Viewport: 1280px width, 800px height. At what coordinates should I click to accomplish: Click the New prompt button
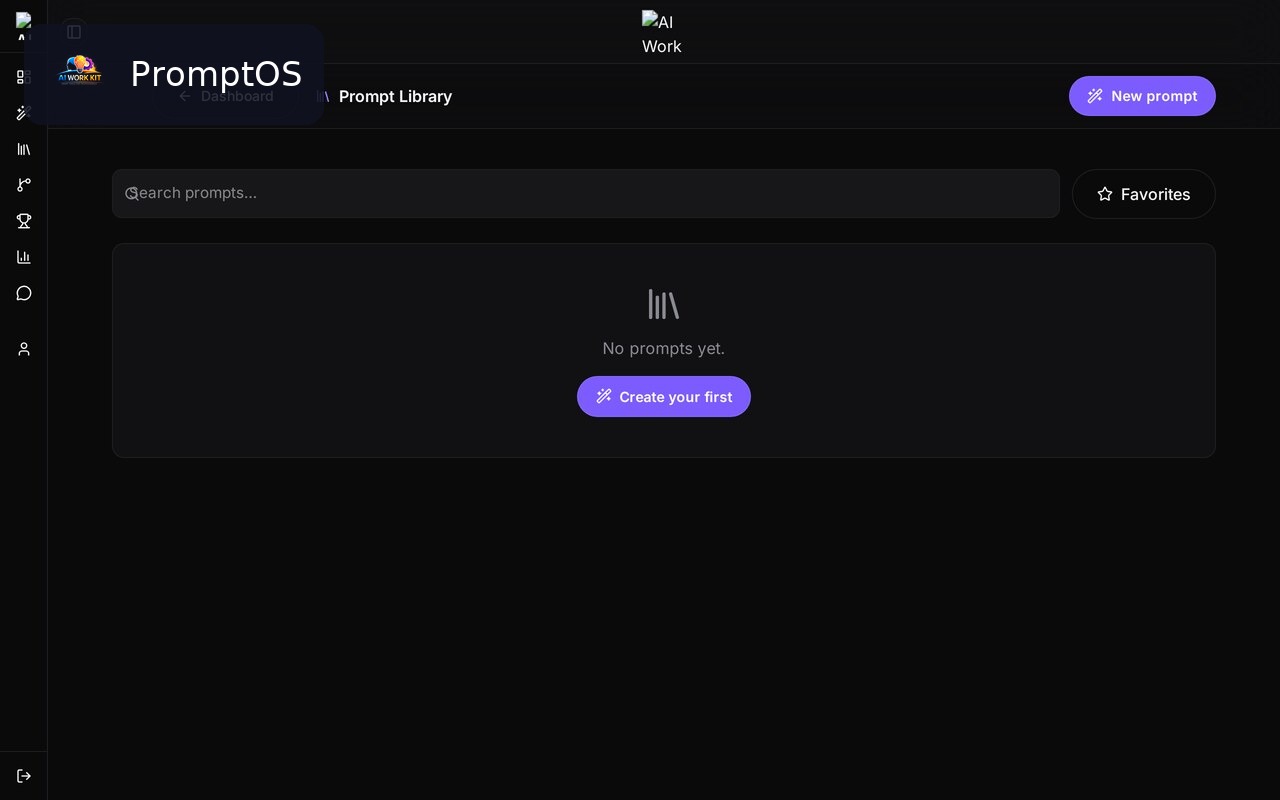(x=1142, y=96)
